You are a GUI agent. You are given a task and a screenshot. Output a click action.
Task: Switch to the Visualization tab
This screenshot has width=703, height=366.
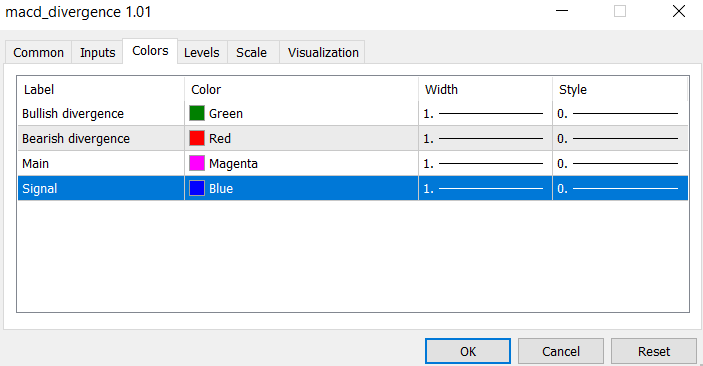click(323, 52)
